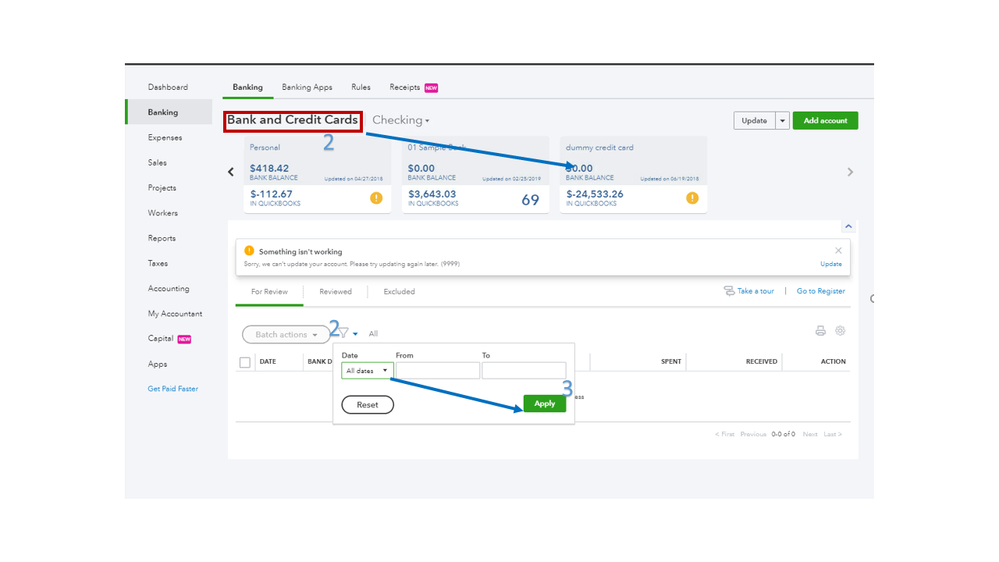Click the Last pagination link
The height and width of the screenshot is (562, 999).
[832, 435]
